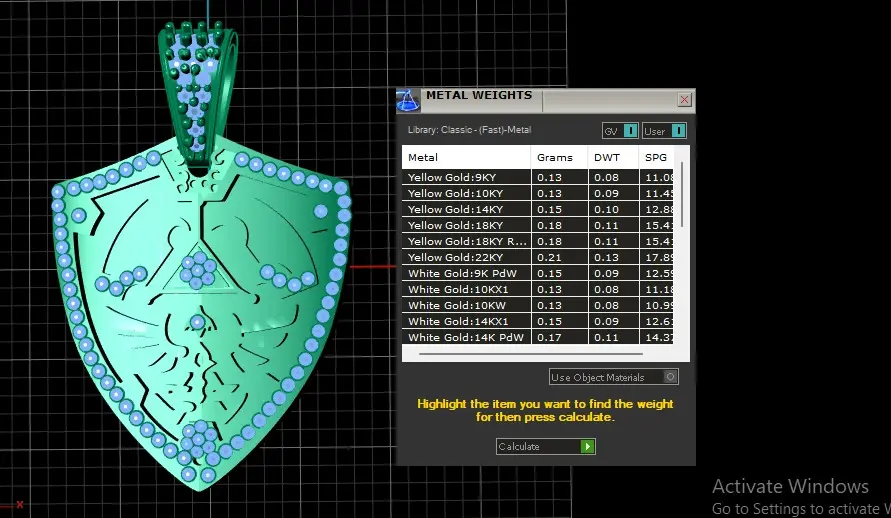This screenshot has height=518, width=891.
Task: Select the Yellow Gold:9KY row
Action: pyautogui.click(x=538, y=177)
